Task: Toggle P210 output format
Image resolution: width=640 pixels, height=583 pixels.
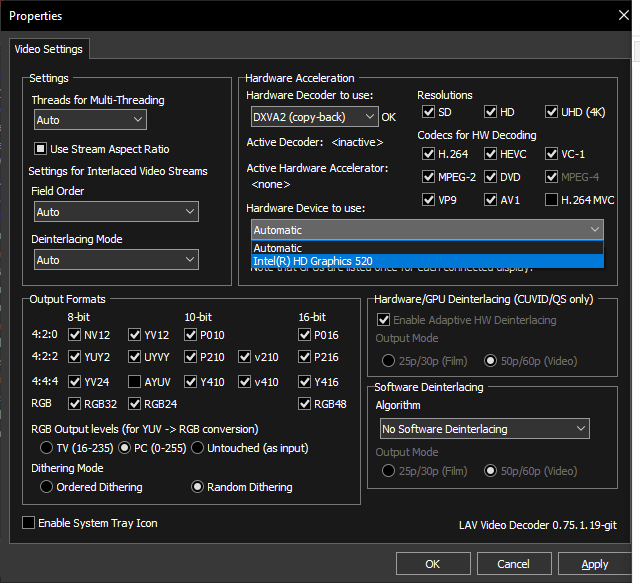Action: (190, 357)
